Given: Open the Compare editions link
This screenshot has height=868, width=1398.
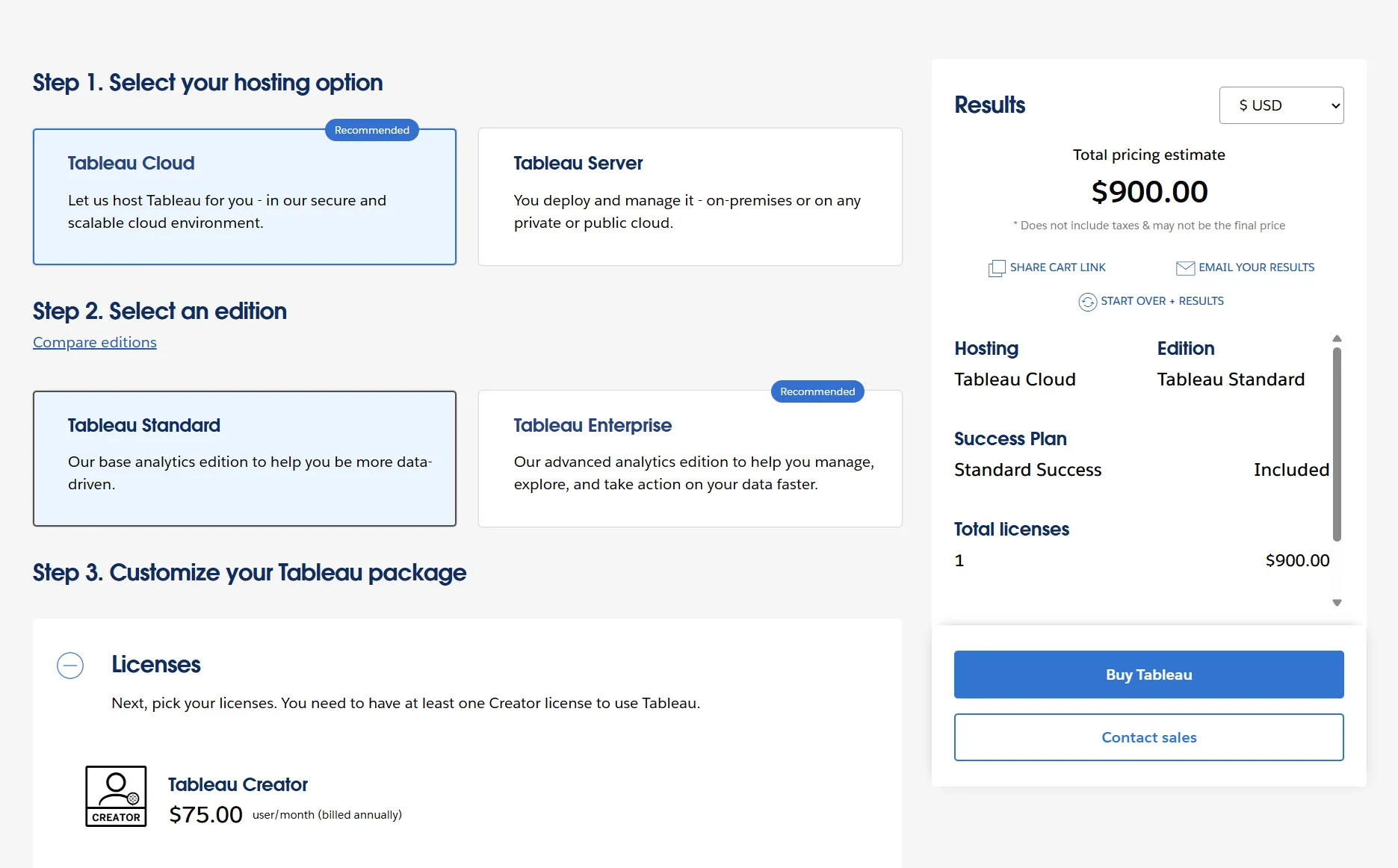Looking at the screenshot, I should pyautogui.click(x=95, y=342).
